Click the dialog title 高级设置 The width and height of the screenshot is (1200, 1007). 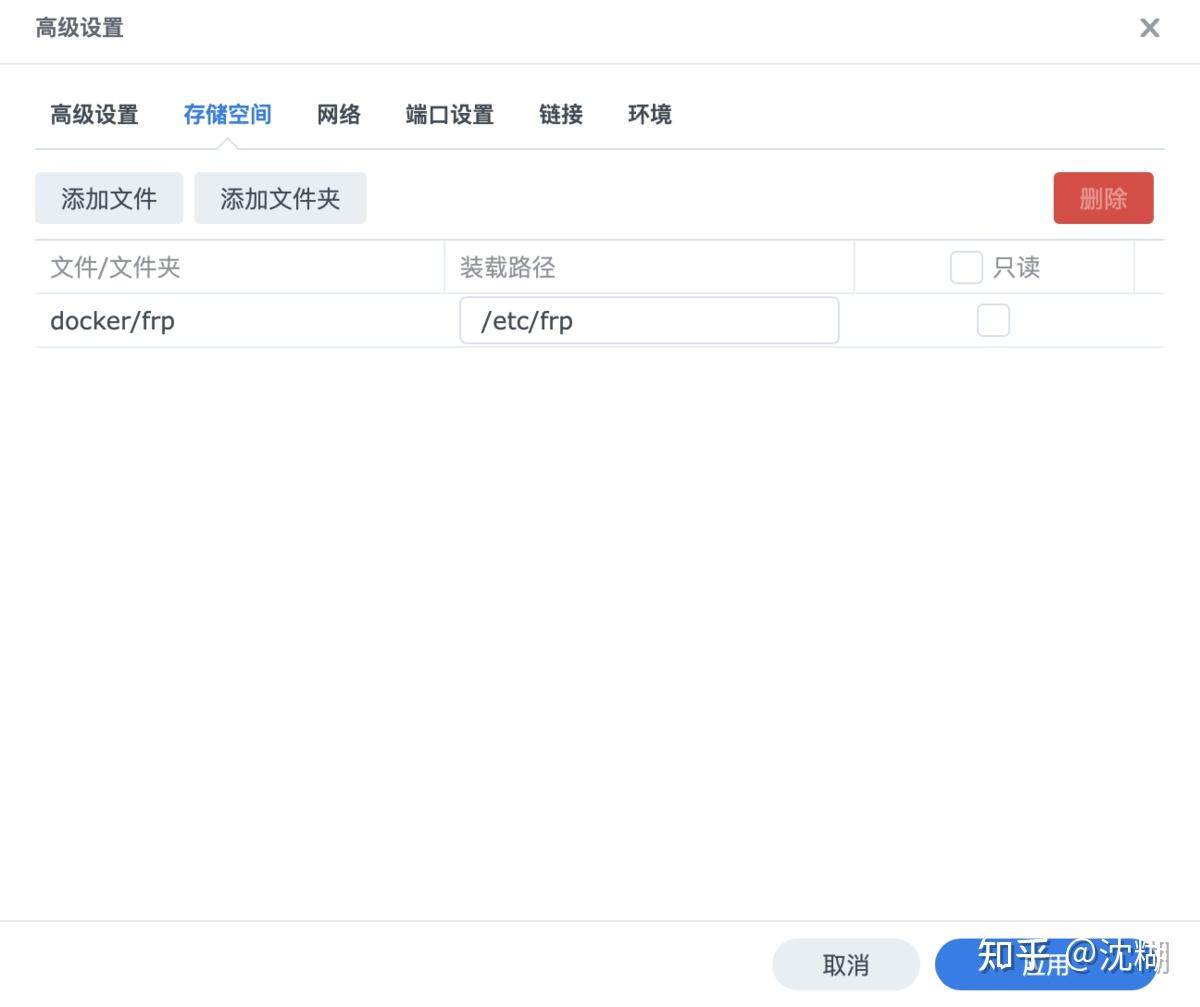point(79,29)
